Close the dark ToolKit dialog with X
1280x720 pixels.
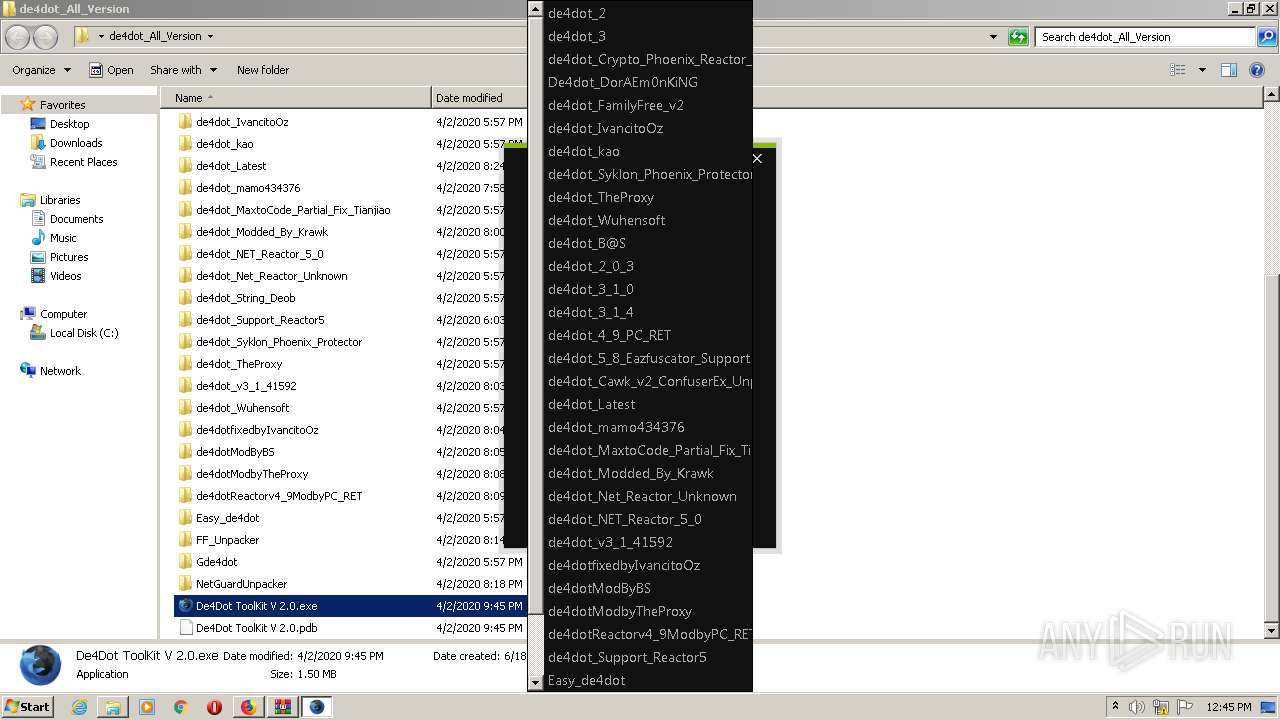[x=757, y=158]
